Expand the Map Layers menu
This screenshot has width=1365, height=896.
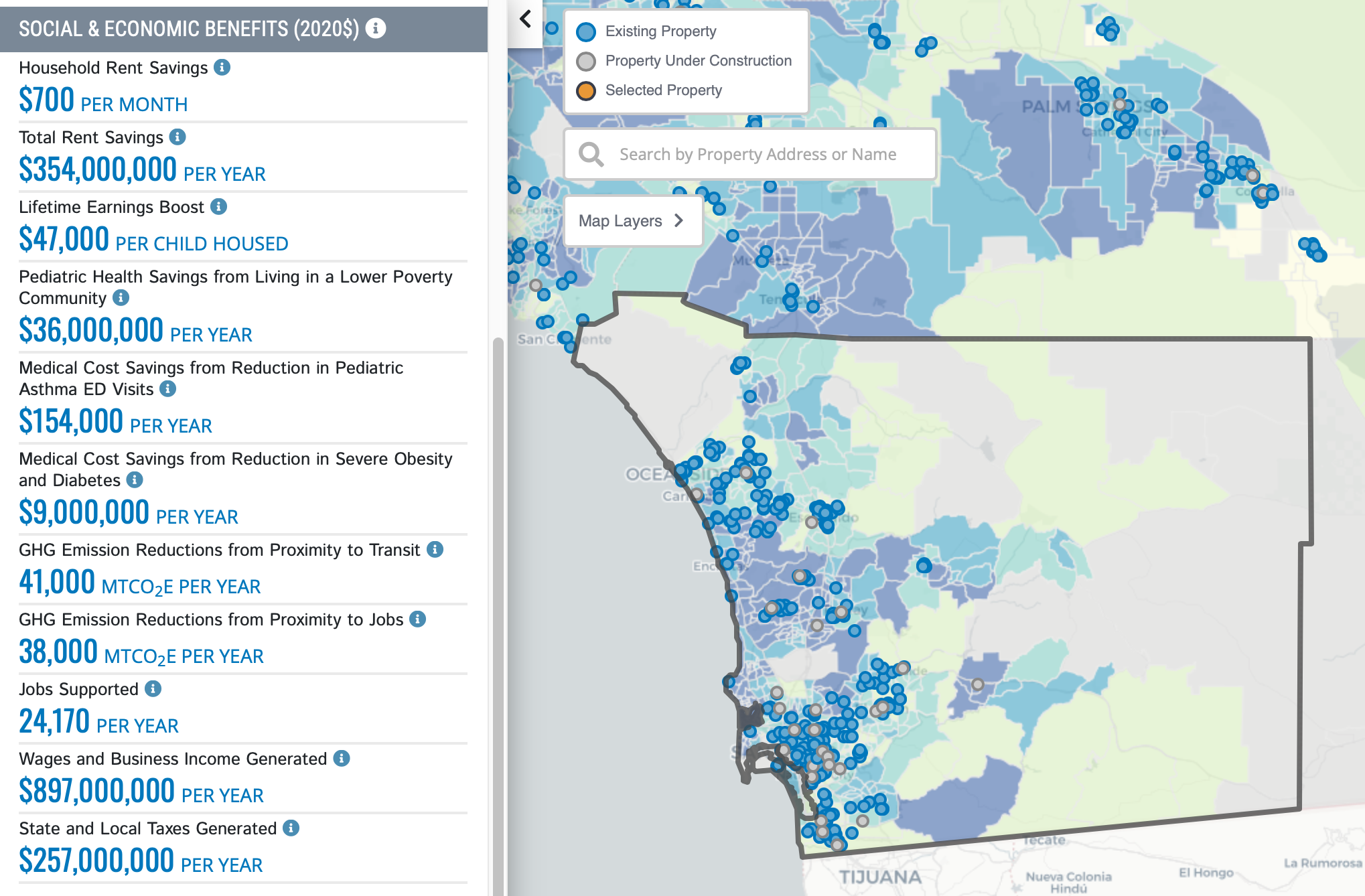tap(620, 221)
